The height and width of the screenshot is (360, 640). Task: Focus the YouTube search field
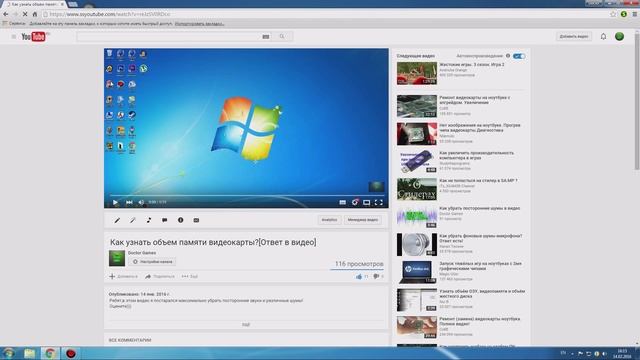pyautogui.click(x=168, y=37)
